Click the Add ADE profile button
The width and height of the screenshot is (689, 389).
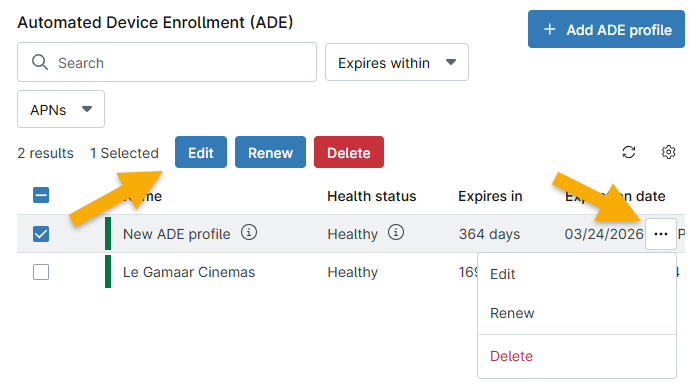tap(606, 29)
